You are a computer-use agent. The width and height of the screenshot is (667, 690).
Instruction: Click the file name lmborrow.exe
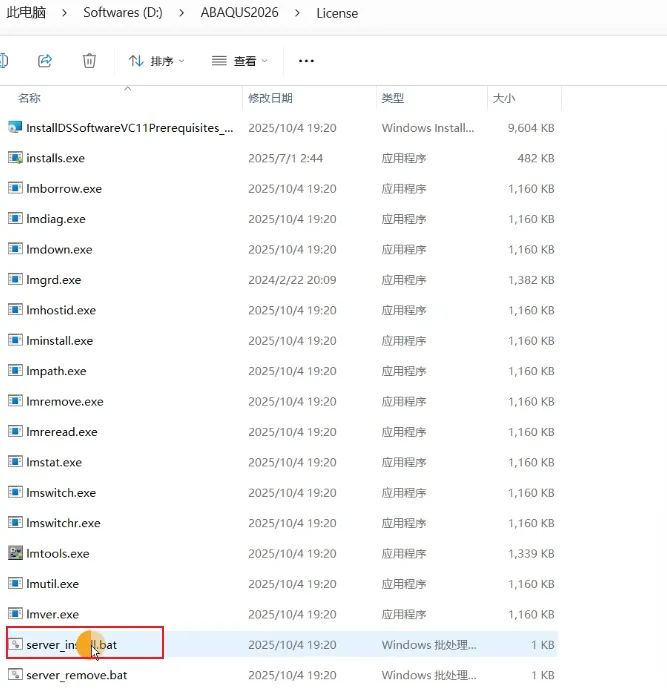click(64, 188)
